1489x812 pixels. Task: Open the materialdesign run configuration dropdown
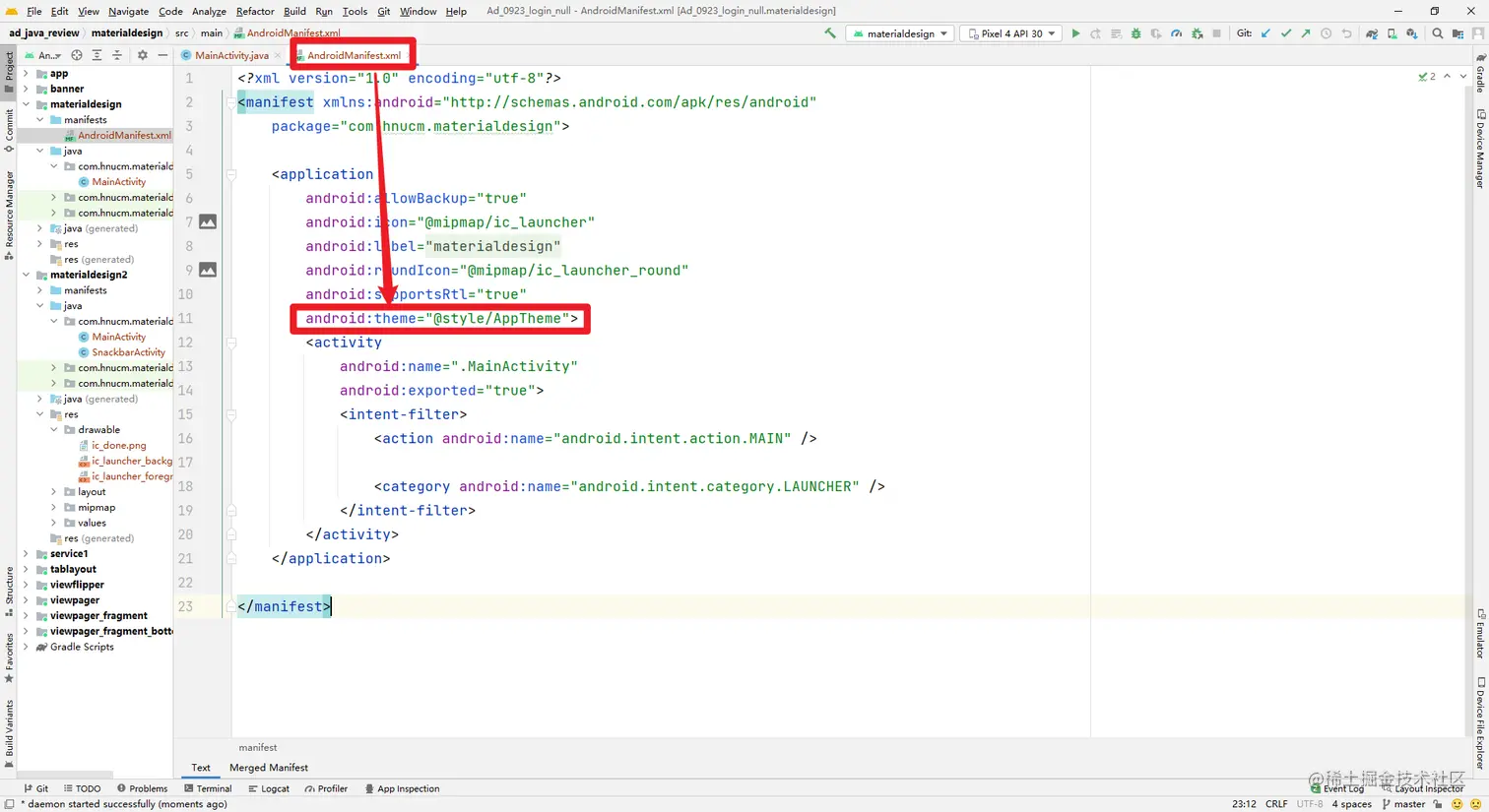coord(900,33)
